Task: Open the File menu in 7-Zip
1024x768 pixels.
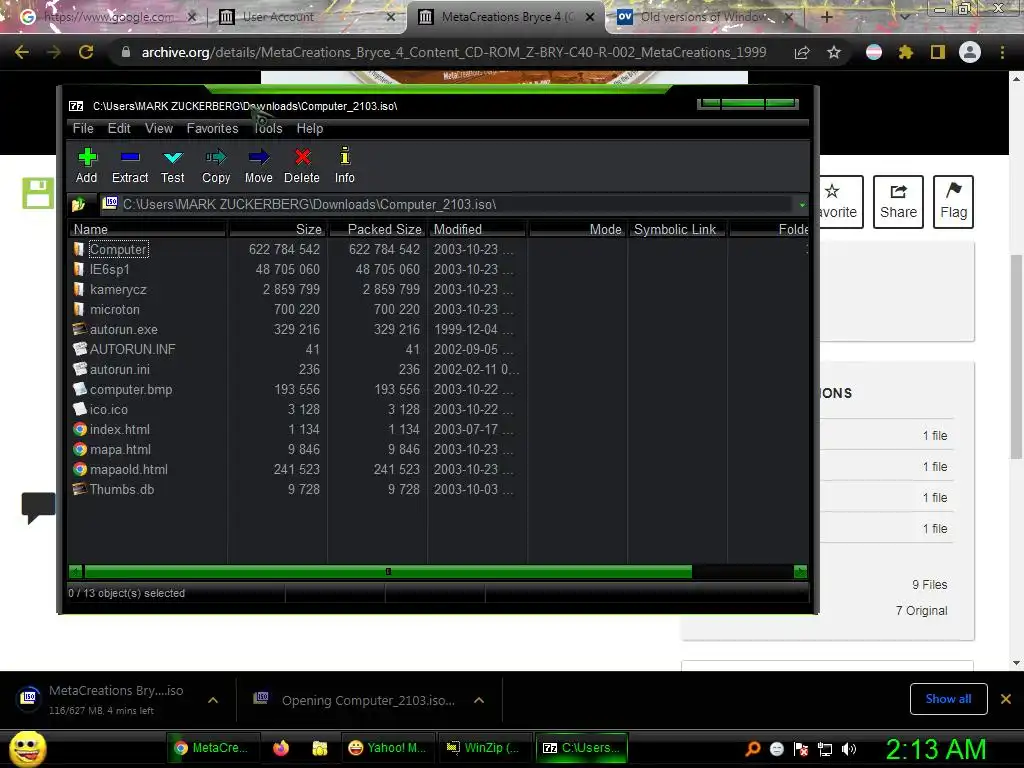Action: (83, 129)
